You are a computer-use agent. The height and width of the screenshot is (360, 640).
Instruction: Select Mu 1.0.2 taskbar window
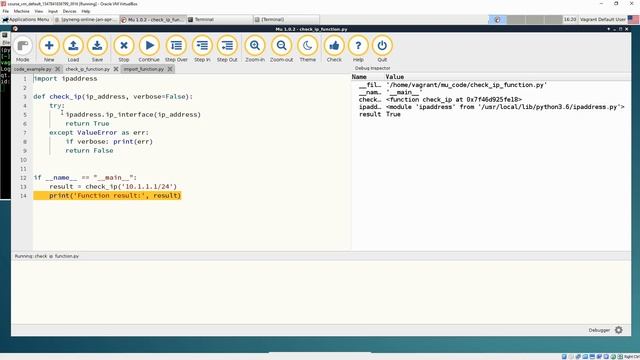pyautogui.click(x=153, y=19)
